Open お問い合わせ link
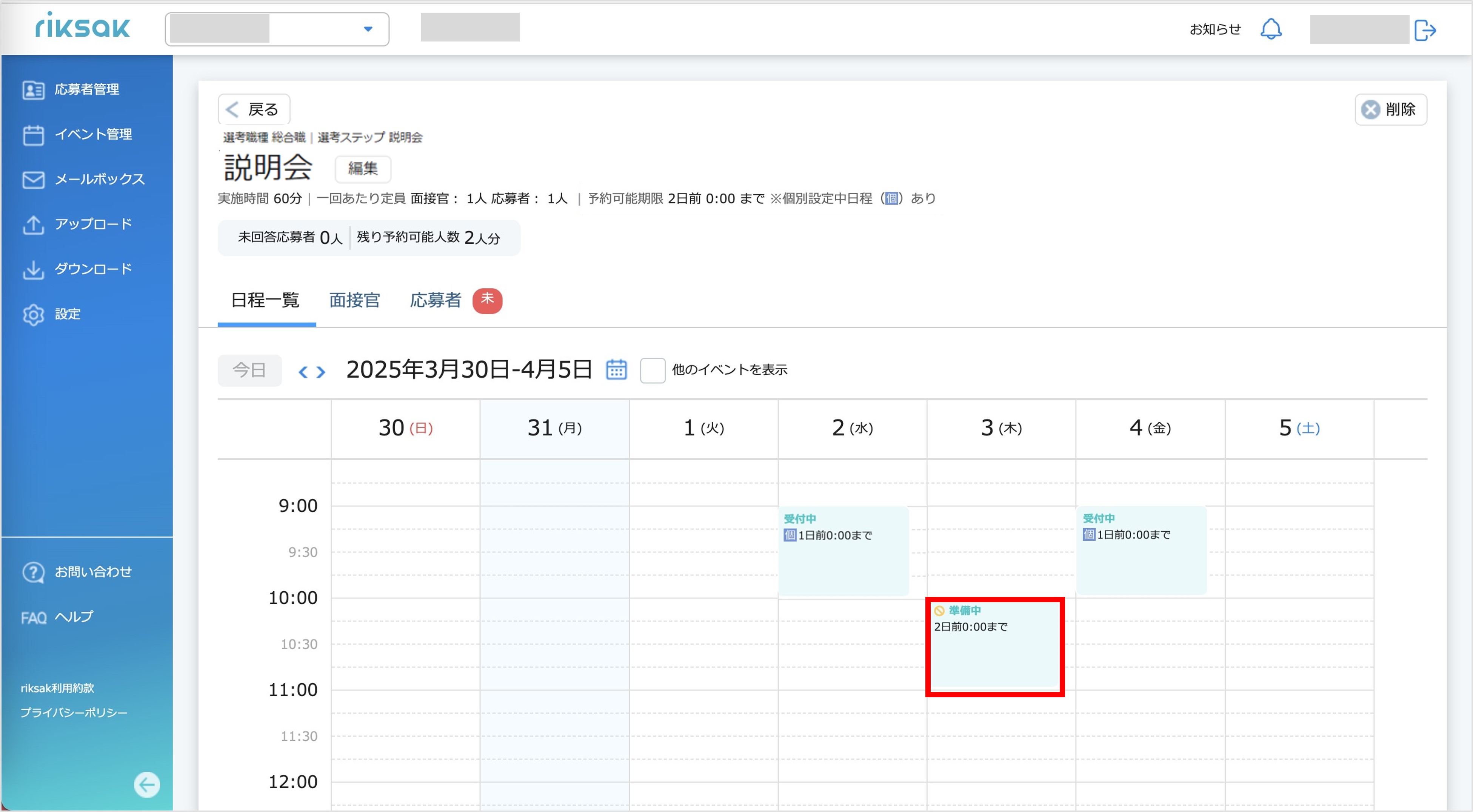Screen dimensions: 1473x812 93,572
